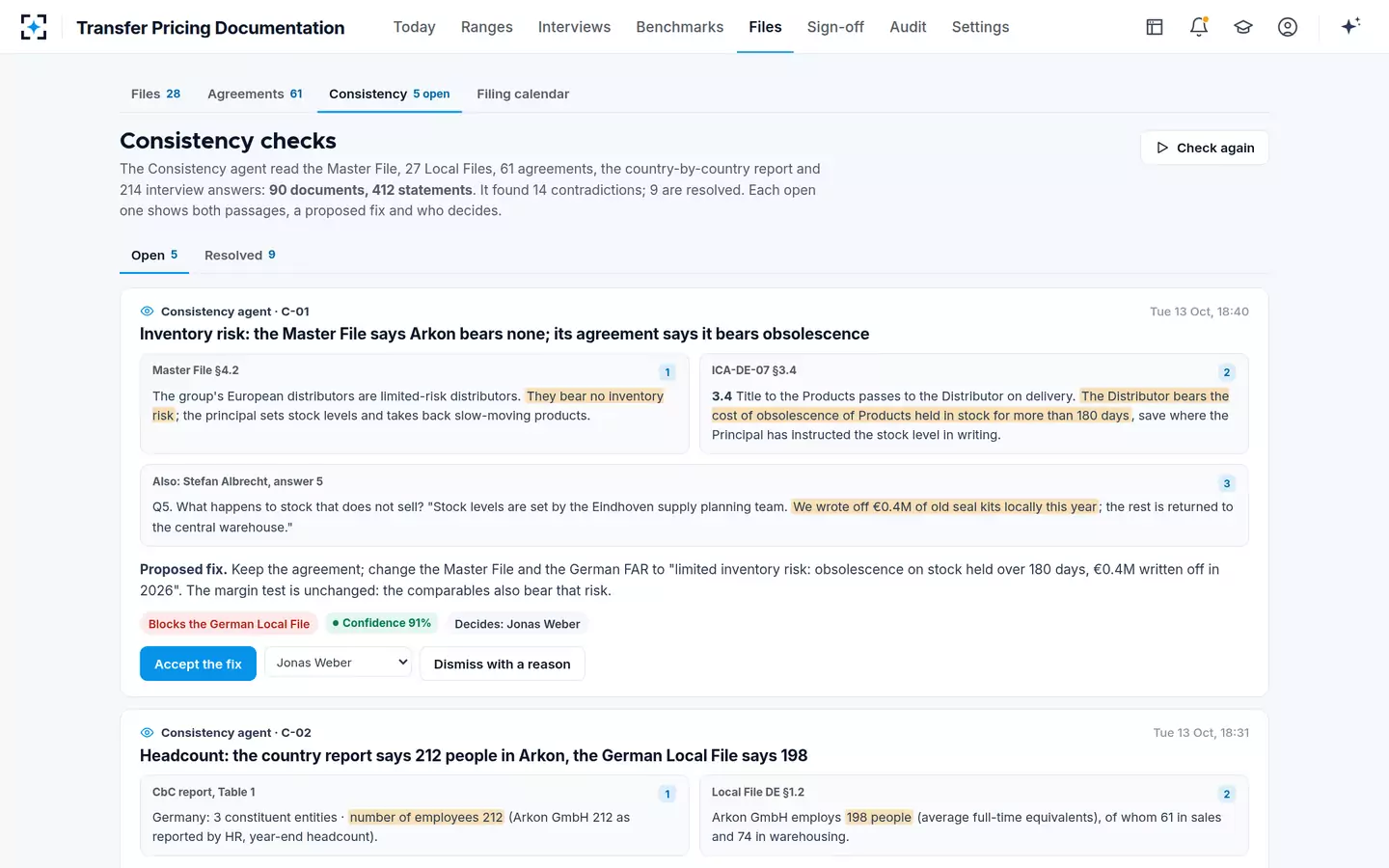Screen dimensions: 1389x868
Task: Click the app logo beside Transfer Pricing Documentation
Action: 34,27
